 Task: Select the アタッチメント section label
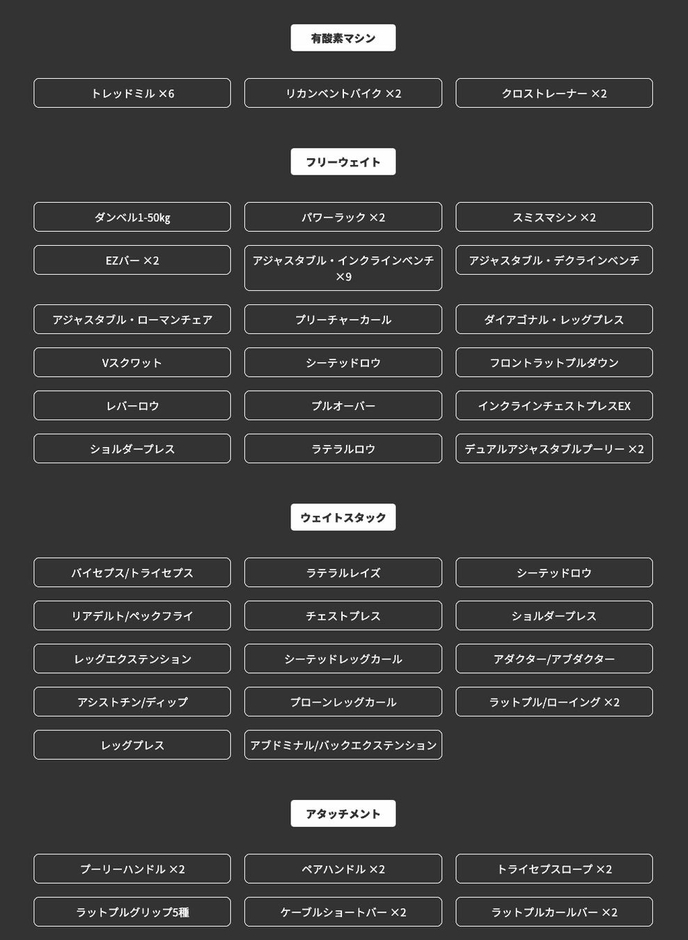click(x=343, y=813)
